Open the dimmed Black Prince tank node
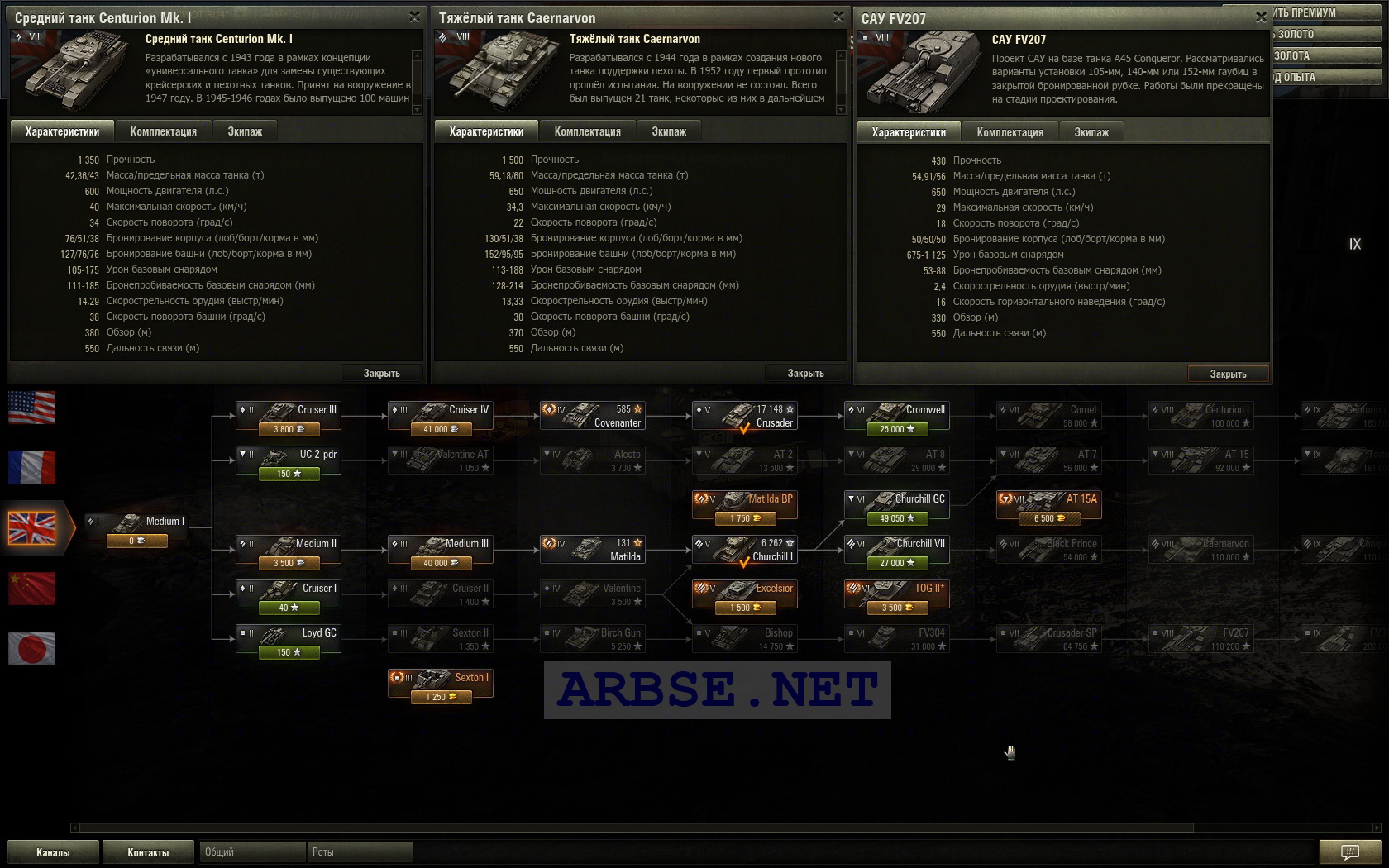1389x868 pixels. click(x=1049, y=551)
